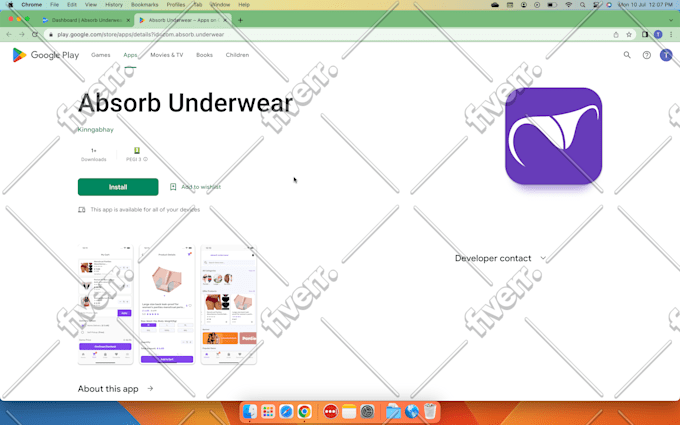This screenshot has width=680, height=425.
Task: Open Spotlight search in the menu bar
Action: [582, 5]
